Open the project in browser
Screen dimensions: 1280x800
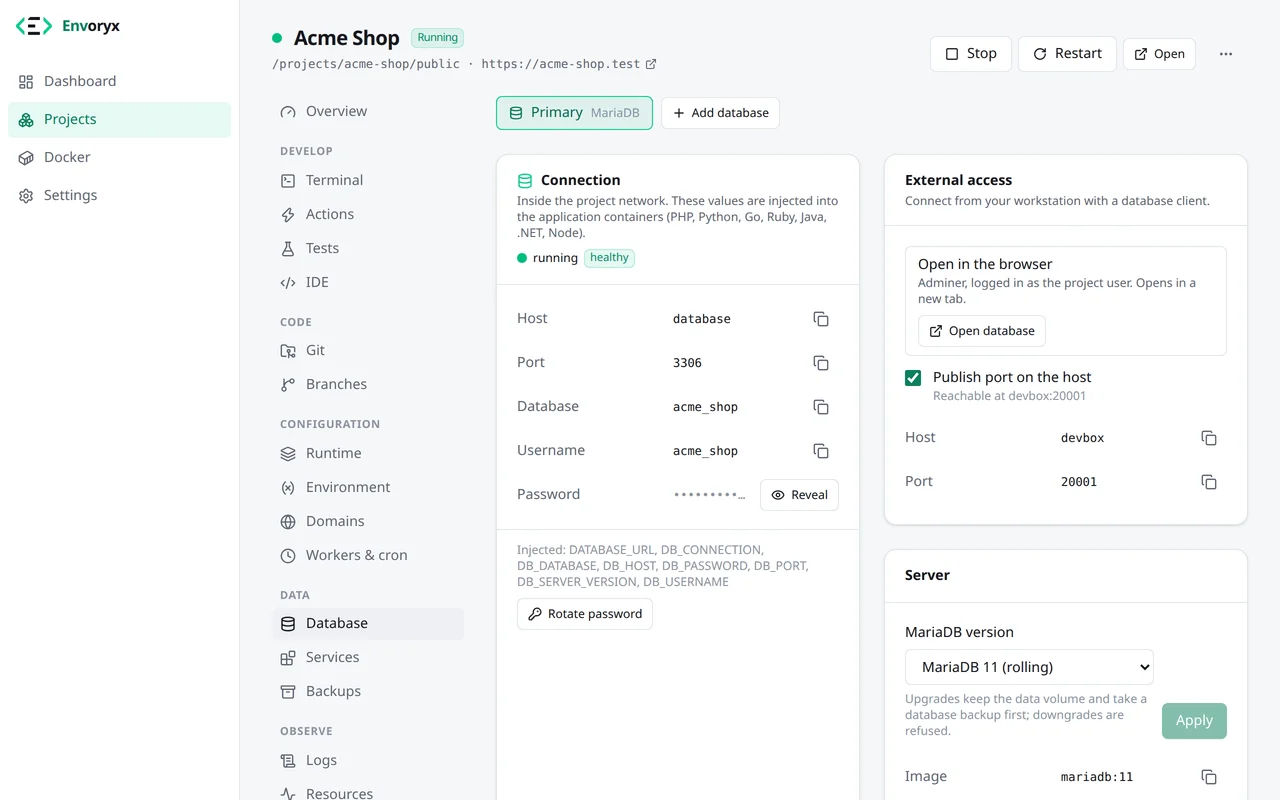(x=1159, y=54)
